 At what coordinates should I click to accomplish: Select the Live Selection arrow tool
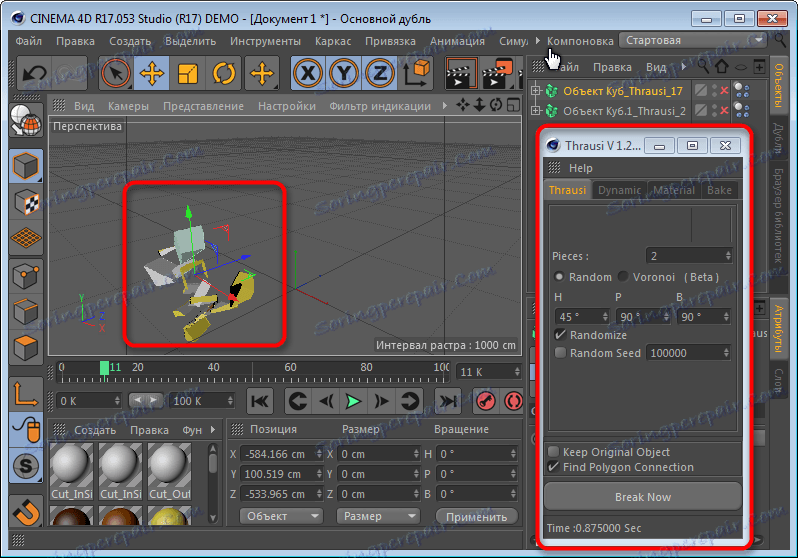click(116, 74)
